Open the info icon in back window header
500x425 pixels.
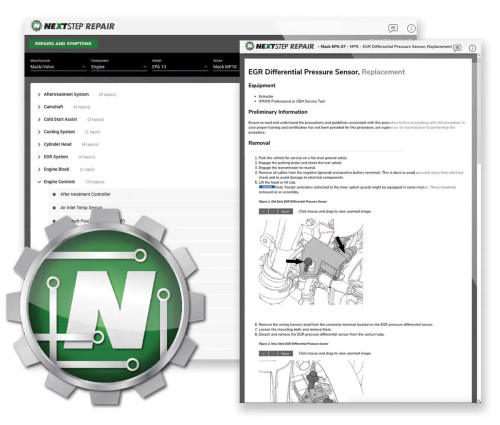411,28
